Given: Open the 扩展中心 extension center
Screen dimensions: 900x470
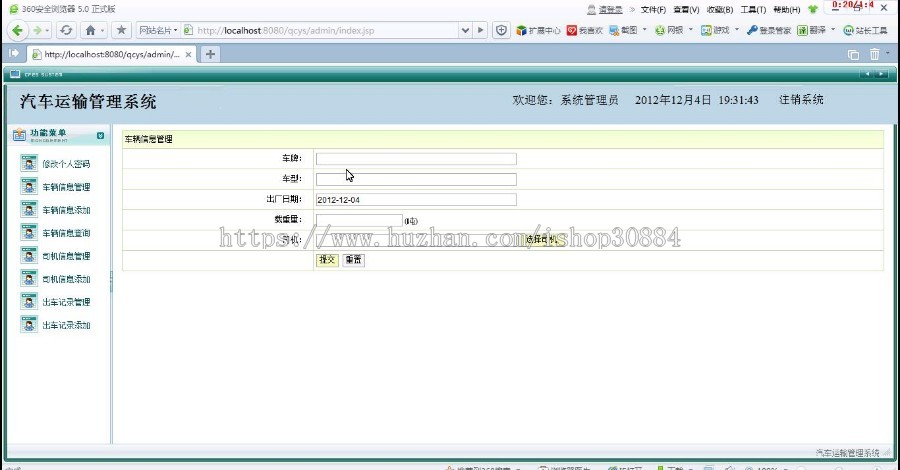Looking at the screenshot, I should 538,30.
